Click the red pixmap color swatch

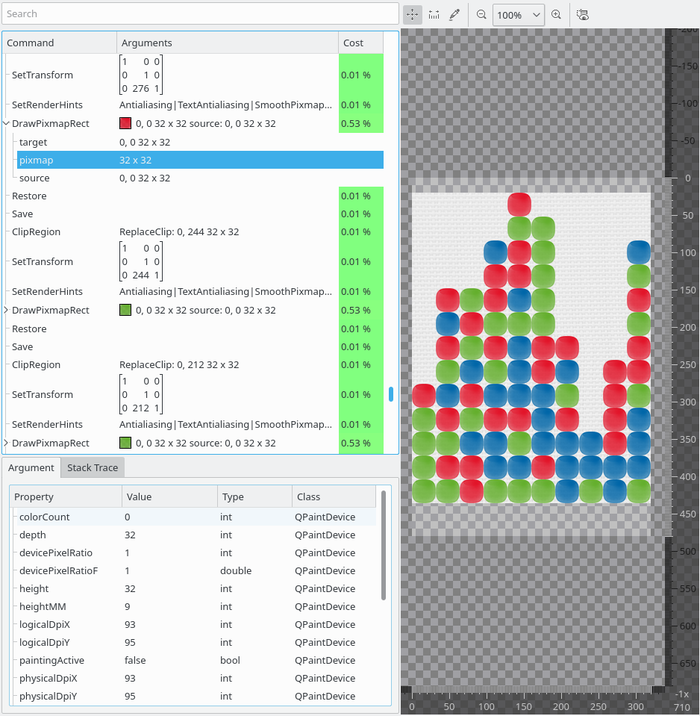point(125,124)
